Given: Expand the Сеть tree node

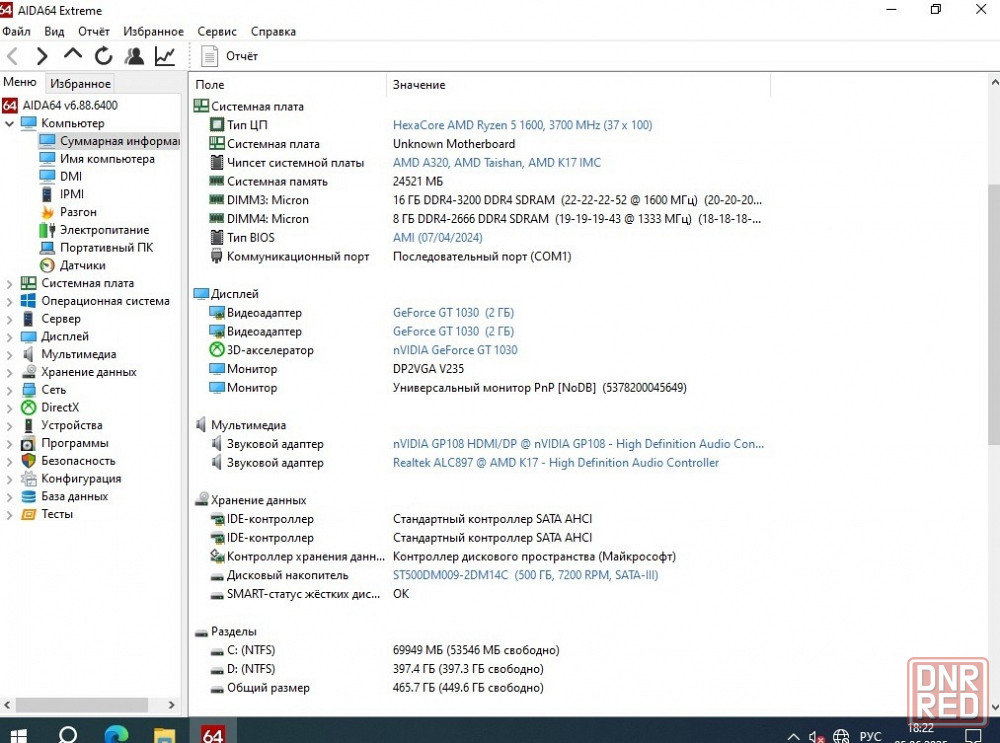Looking at the screenshot, I should [x=9, y=390].
